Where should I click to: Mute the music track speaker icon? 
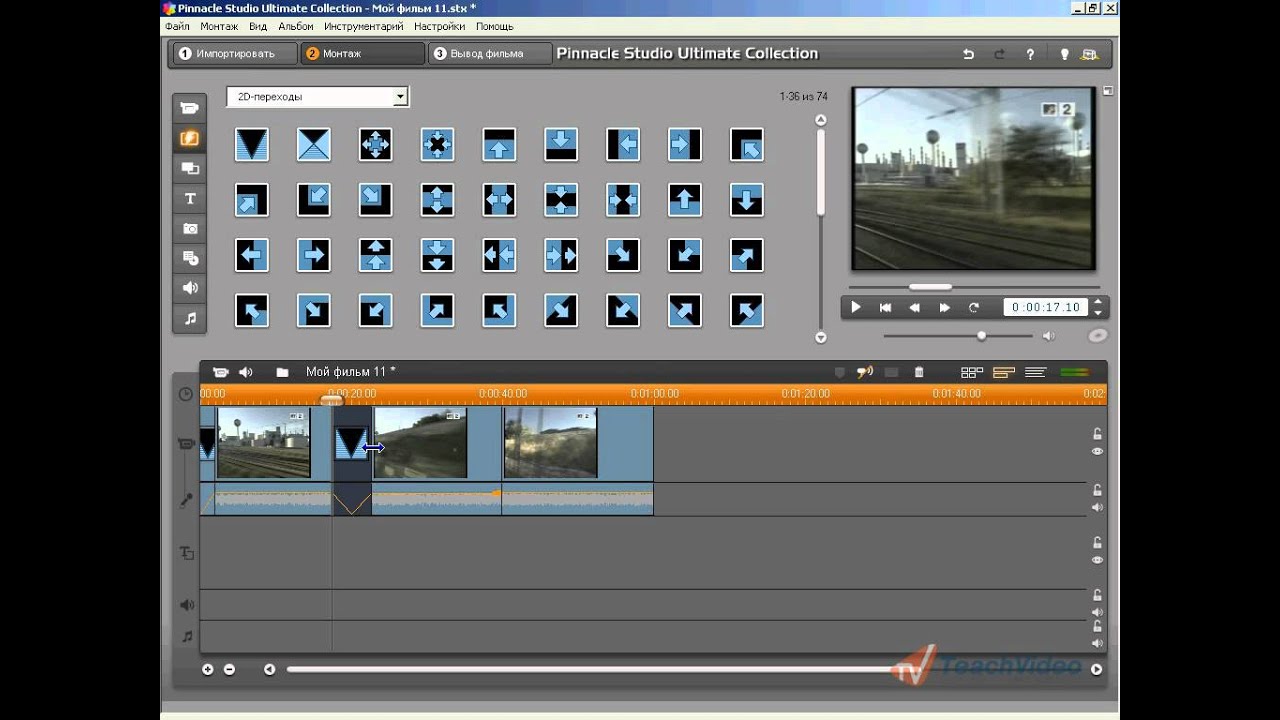(x=1097, y=643)
